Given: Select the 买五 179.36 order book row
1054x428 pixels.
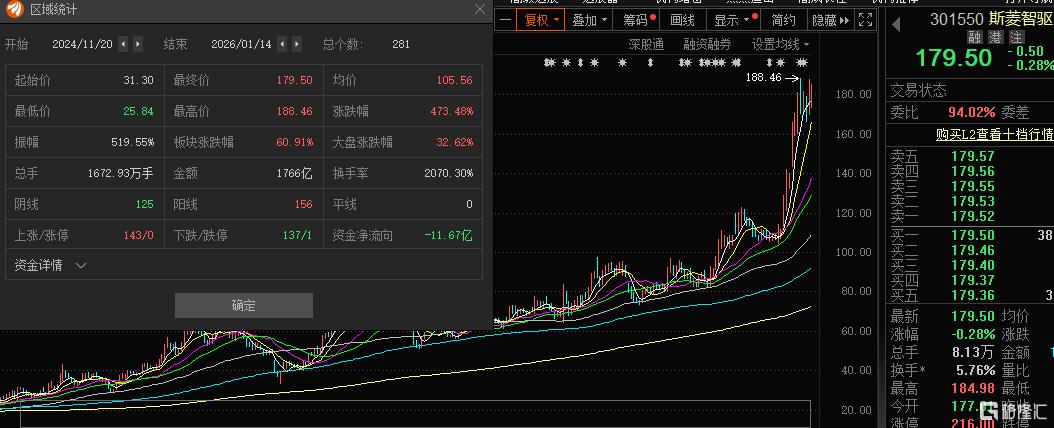Looking at the screenshot, I should click(x=969, y=294).
